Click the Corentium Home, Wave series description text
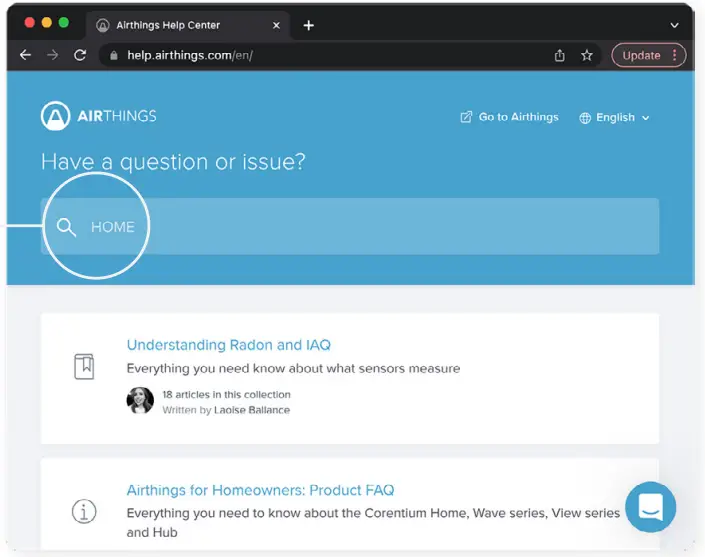 [373, 522]
